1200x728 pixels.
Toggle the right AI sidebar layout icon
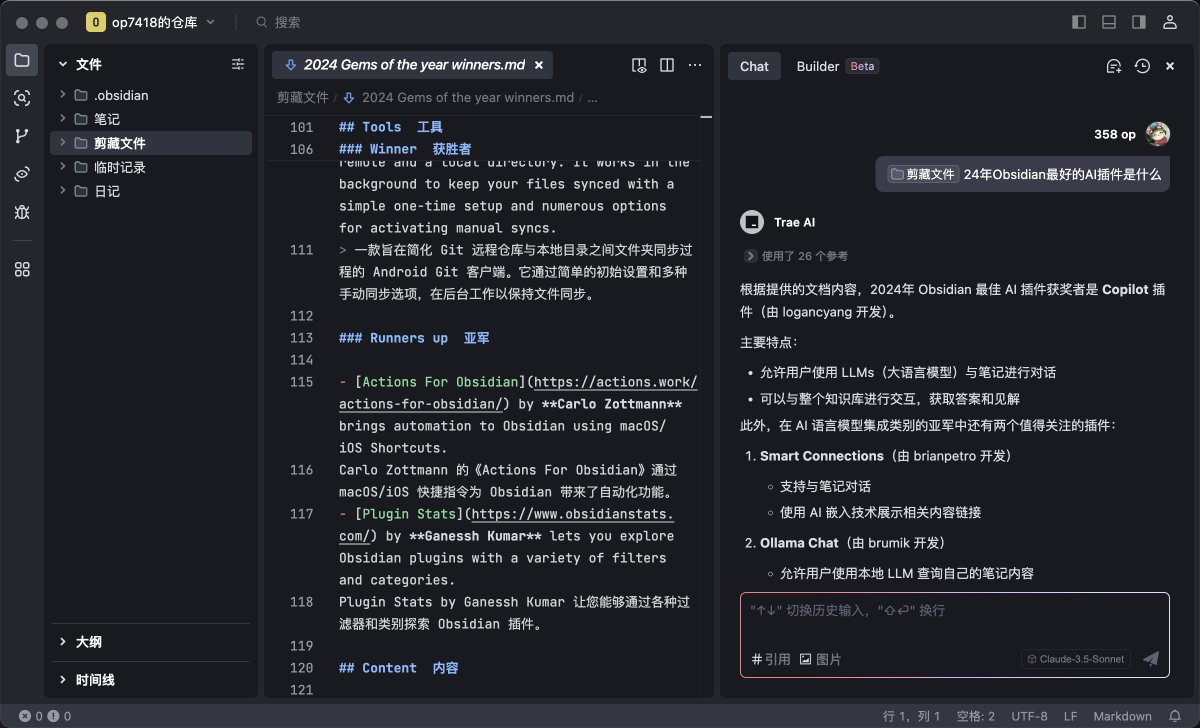click(x=1139, y=22)
